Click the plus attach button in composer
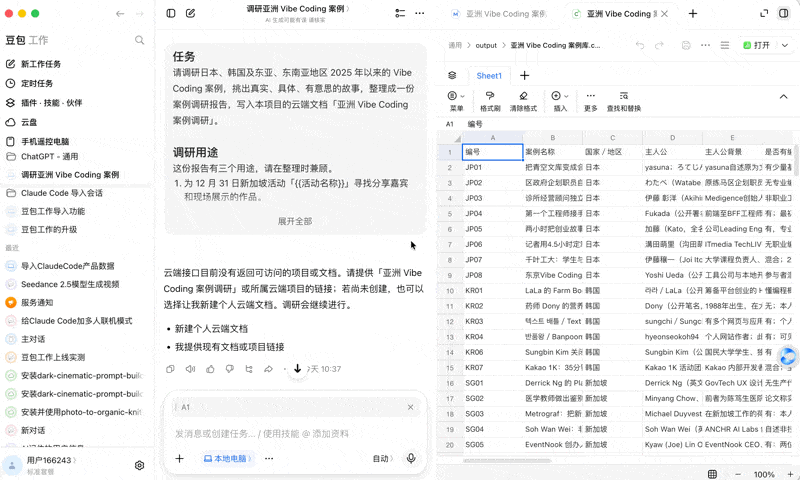Viewport: 800px width, 480px height. [180, 459]
